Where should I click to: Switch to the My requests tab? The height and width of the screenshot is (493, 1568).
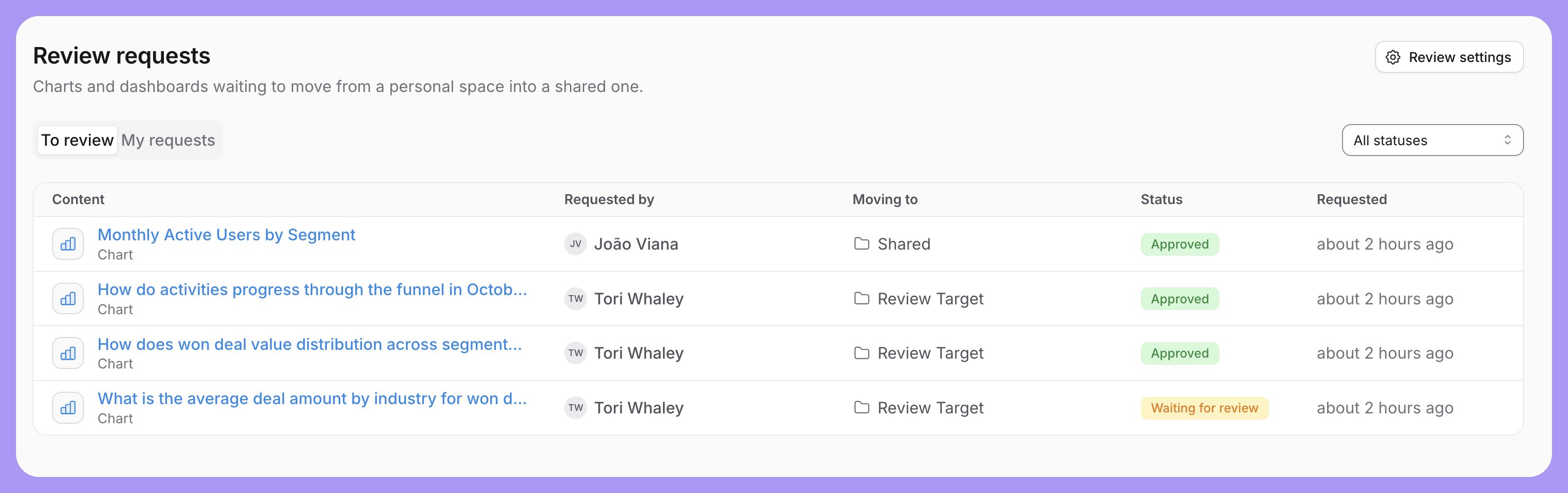point(168,141)
